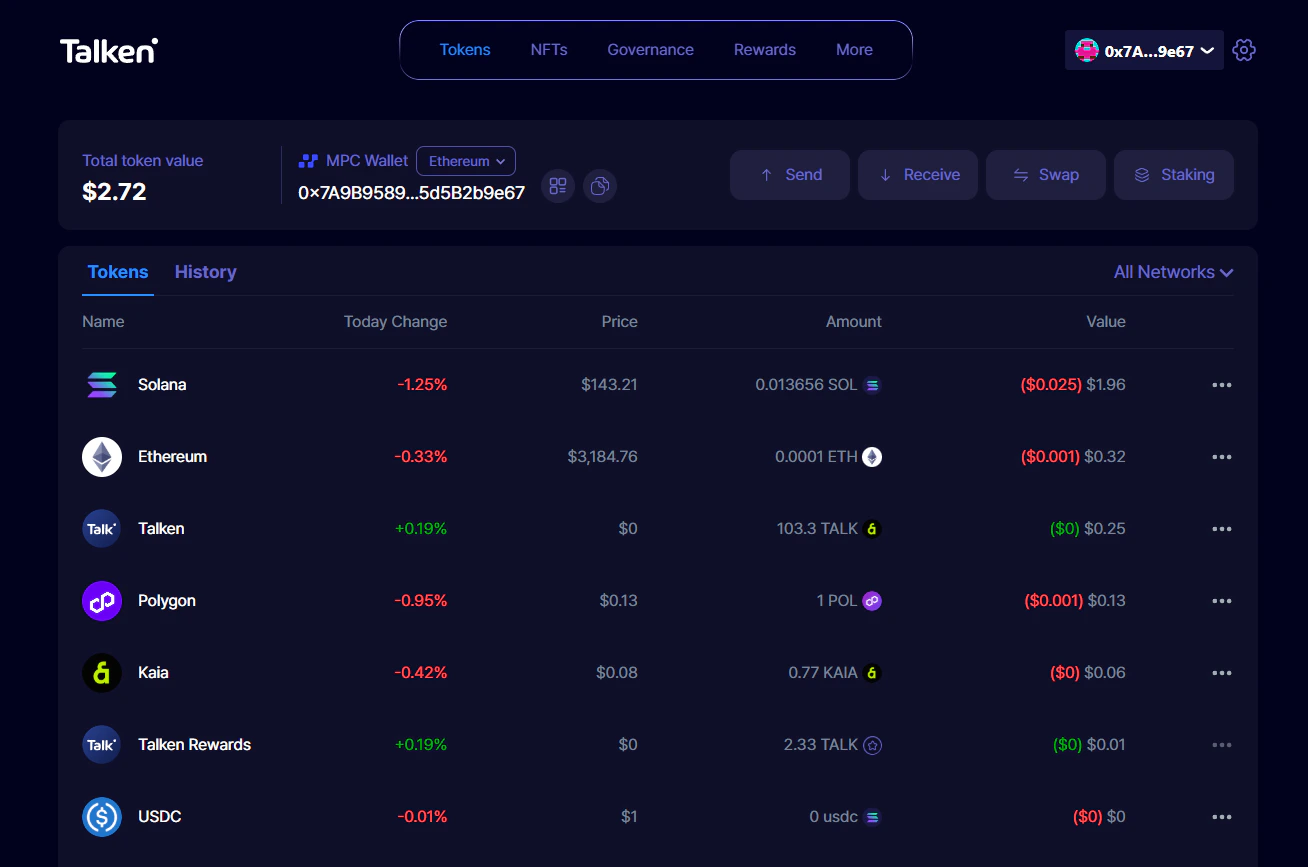The image size is (1308, 867).
Task: Click the Value column header
Action: point(1106,322)
